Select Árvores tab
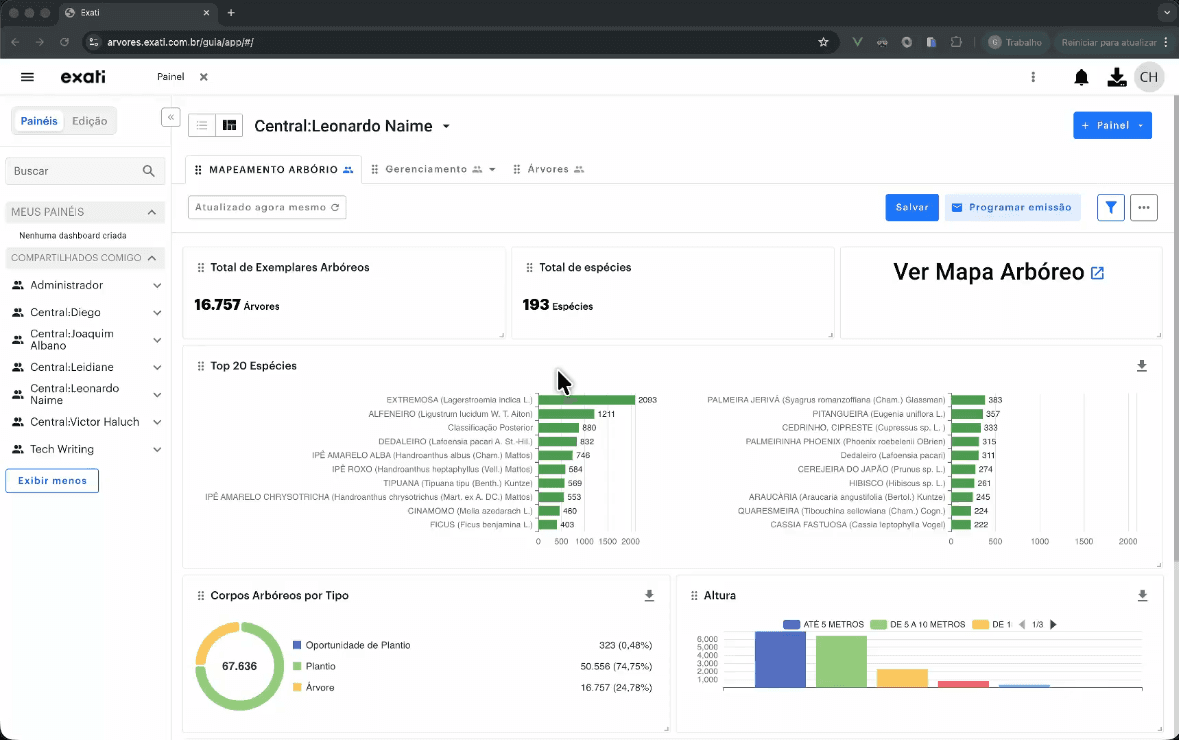The height and width of the screenshot is (740, 1179). pos(548,170)
